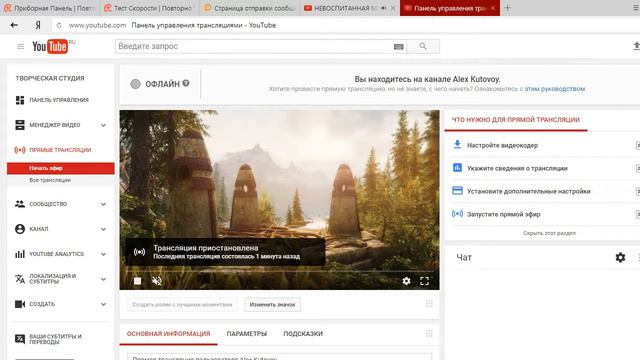Click the video encoder download icon
The image size is (640, 360).
pos(457,144)
